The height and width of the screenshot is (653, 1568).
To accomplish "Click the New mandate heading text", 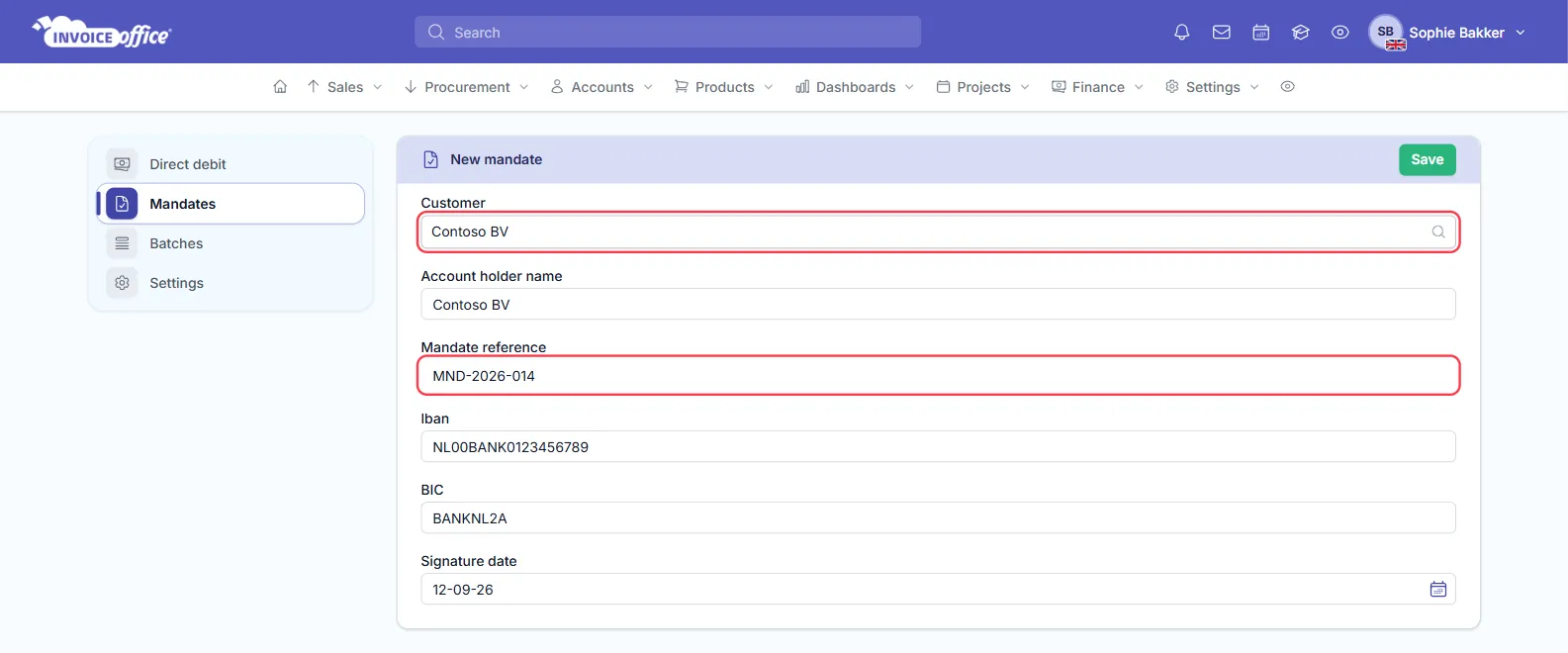I will click(496, 159).
